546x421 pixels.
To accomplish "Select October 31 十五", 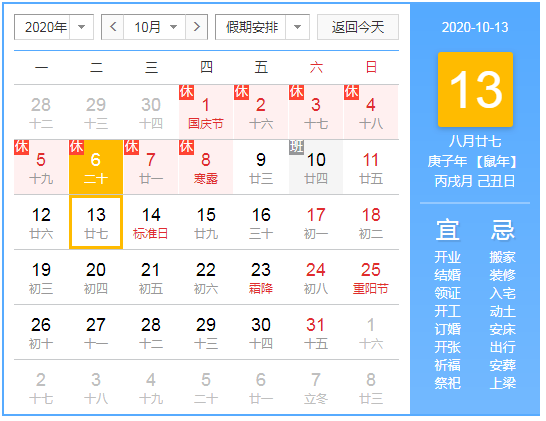I will pos(316,333).
